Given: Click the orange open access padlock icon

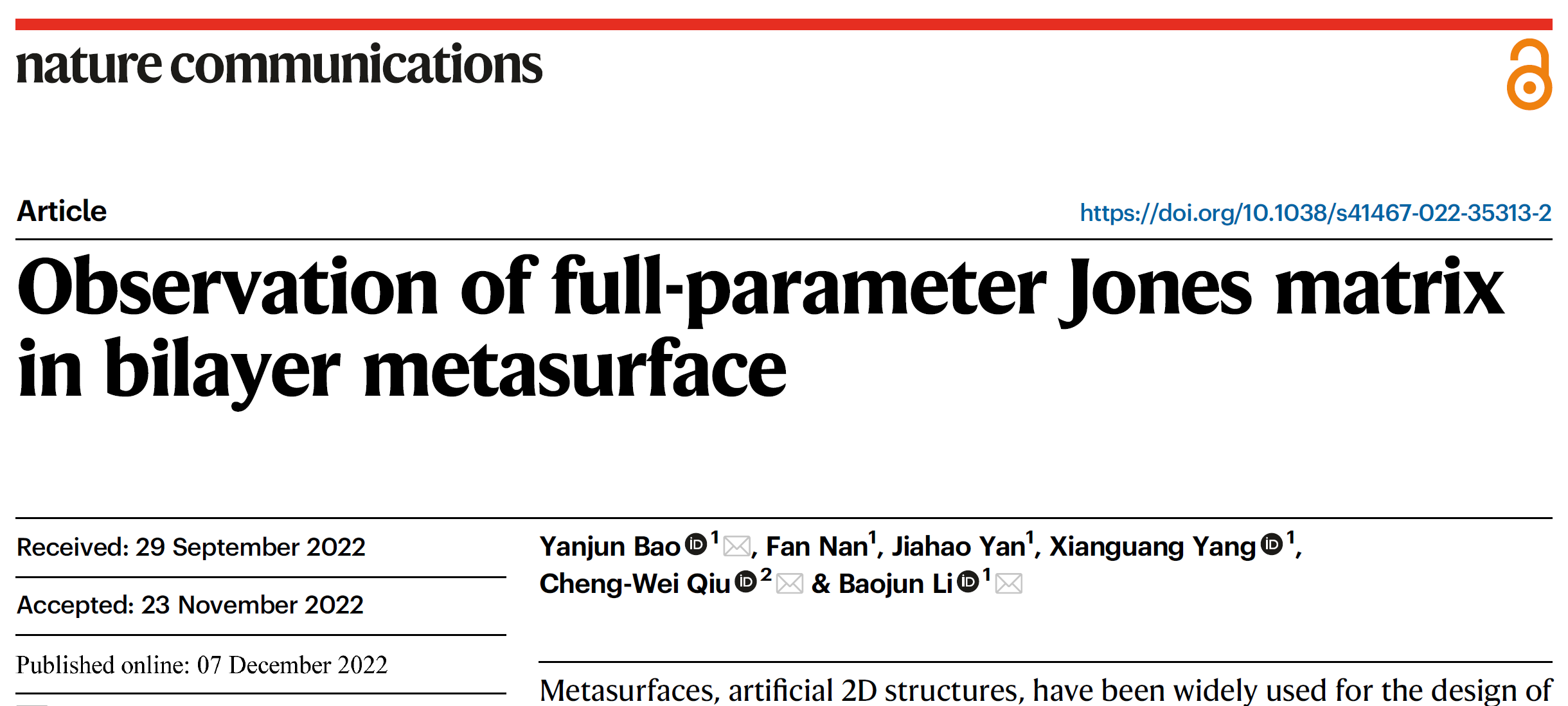Looking at the screenshot, I should (1529, 75).
